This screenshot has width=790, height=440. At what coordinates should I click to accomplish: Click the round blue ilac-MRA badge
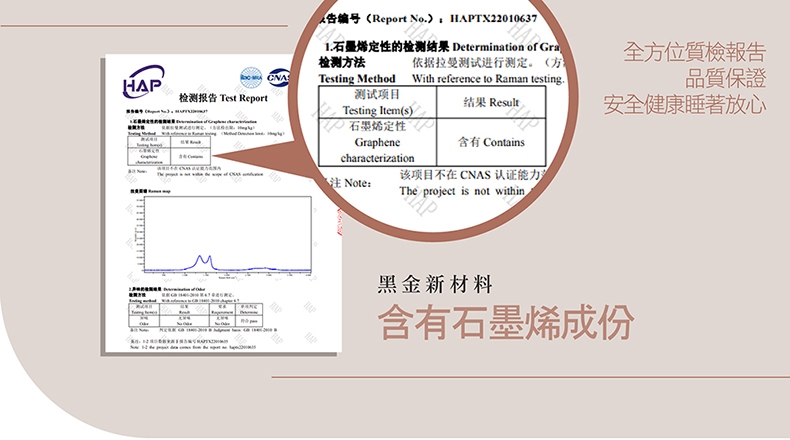[x=251, y=76]
